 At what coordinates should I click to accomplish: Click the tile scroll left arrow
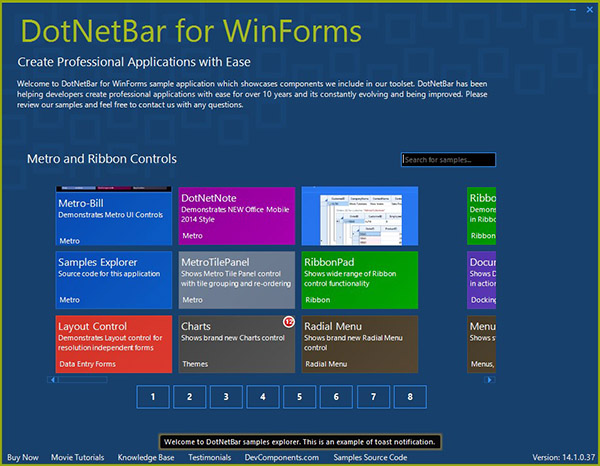click(52, 380)
